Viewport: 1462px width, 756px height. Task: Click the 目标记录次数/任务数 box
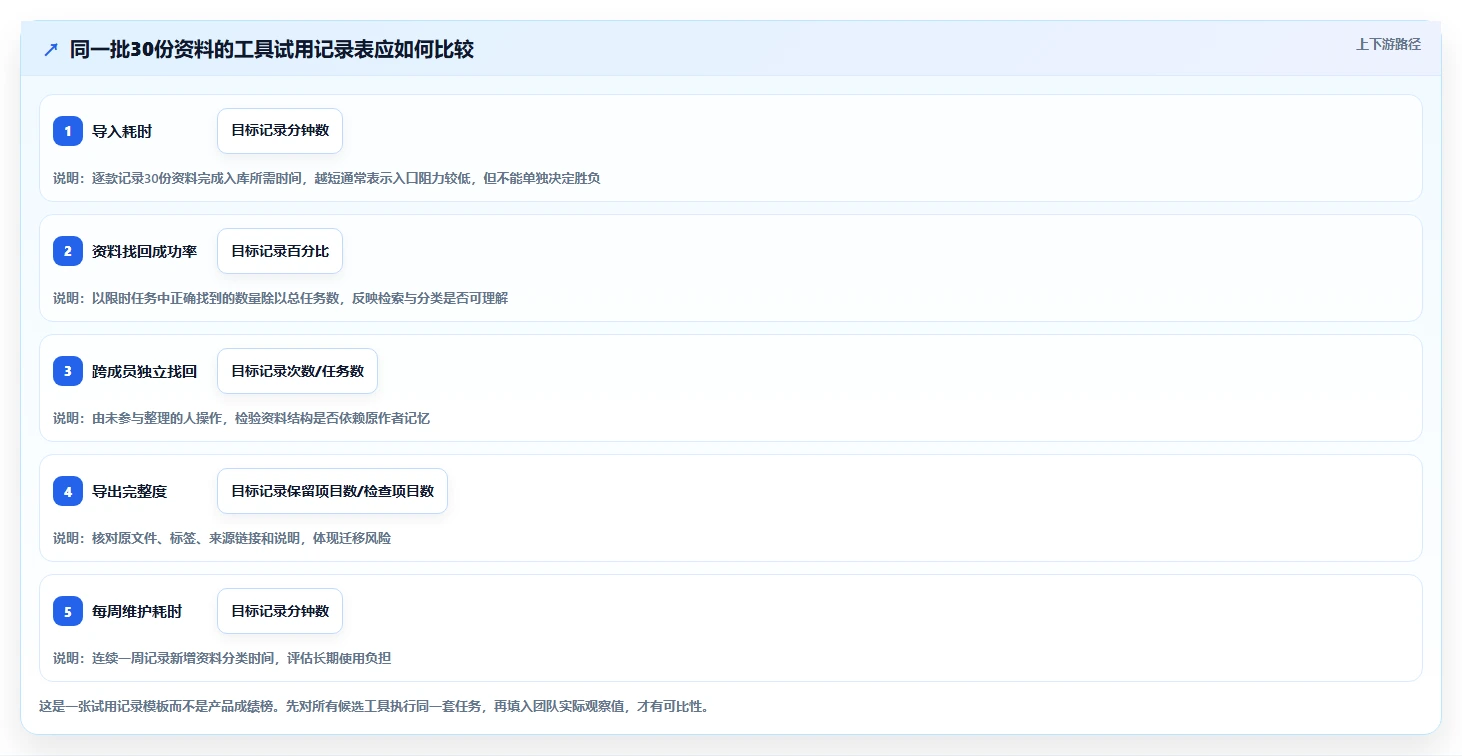click(x=297, y=371)
